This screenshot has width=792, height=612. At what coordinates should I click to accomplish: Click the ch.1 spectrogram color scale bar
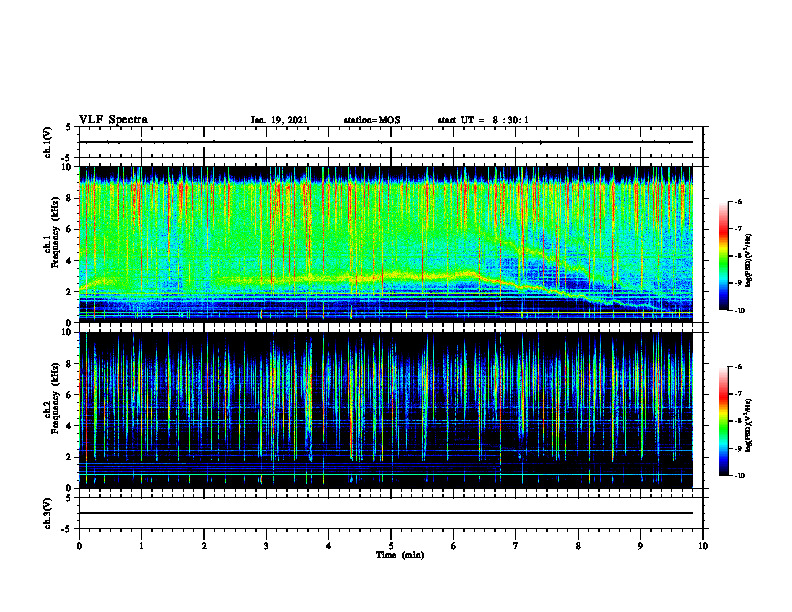[x=723, y=256]
